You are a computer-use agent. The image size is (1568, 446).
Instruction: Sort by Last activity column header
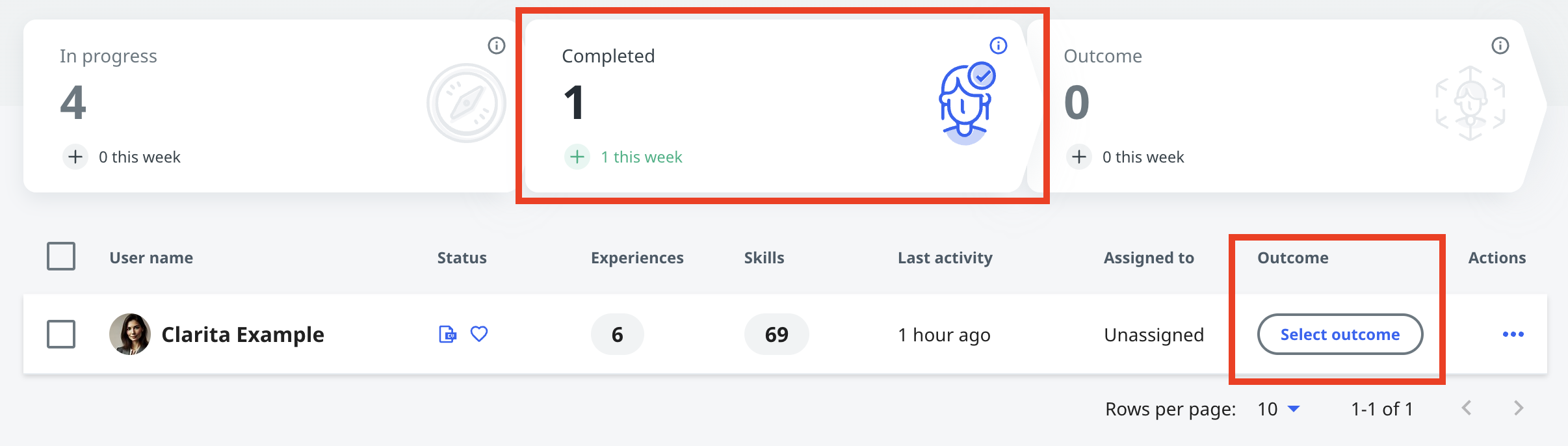click(x=945, y=257)
